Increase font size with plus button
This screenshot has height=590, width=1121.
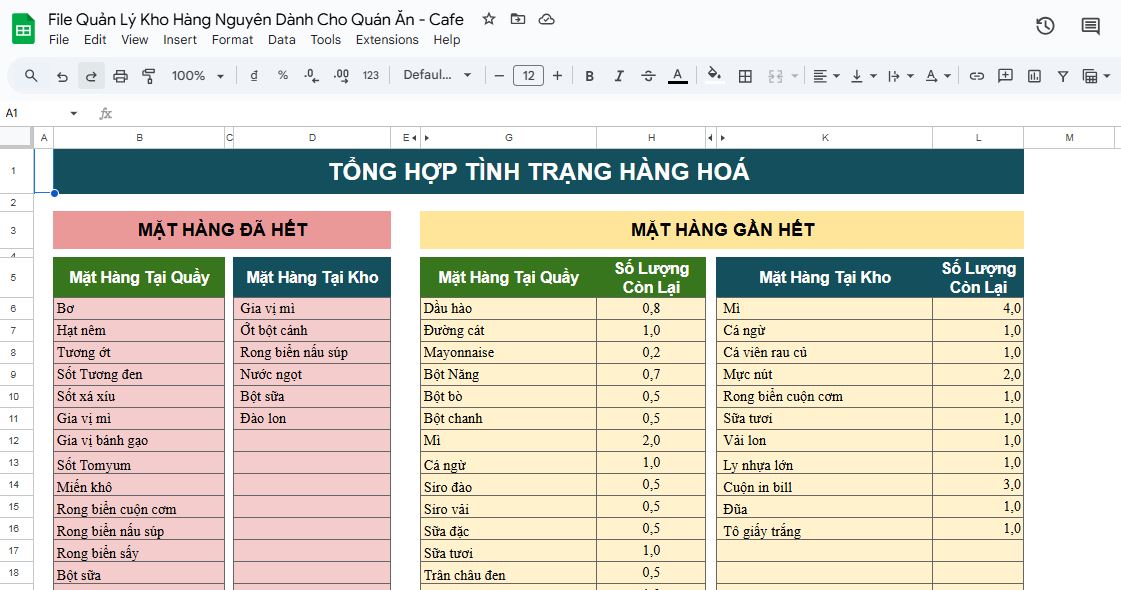point(557,76)
